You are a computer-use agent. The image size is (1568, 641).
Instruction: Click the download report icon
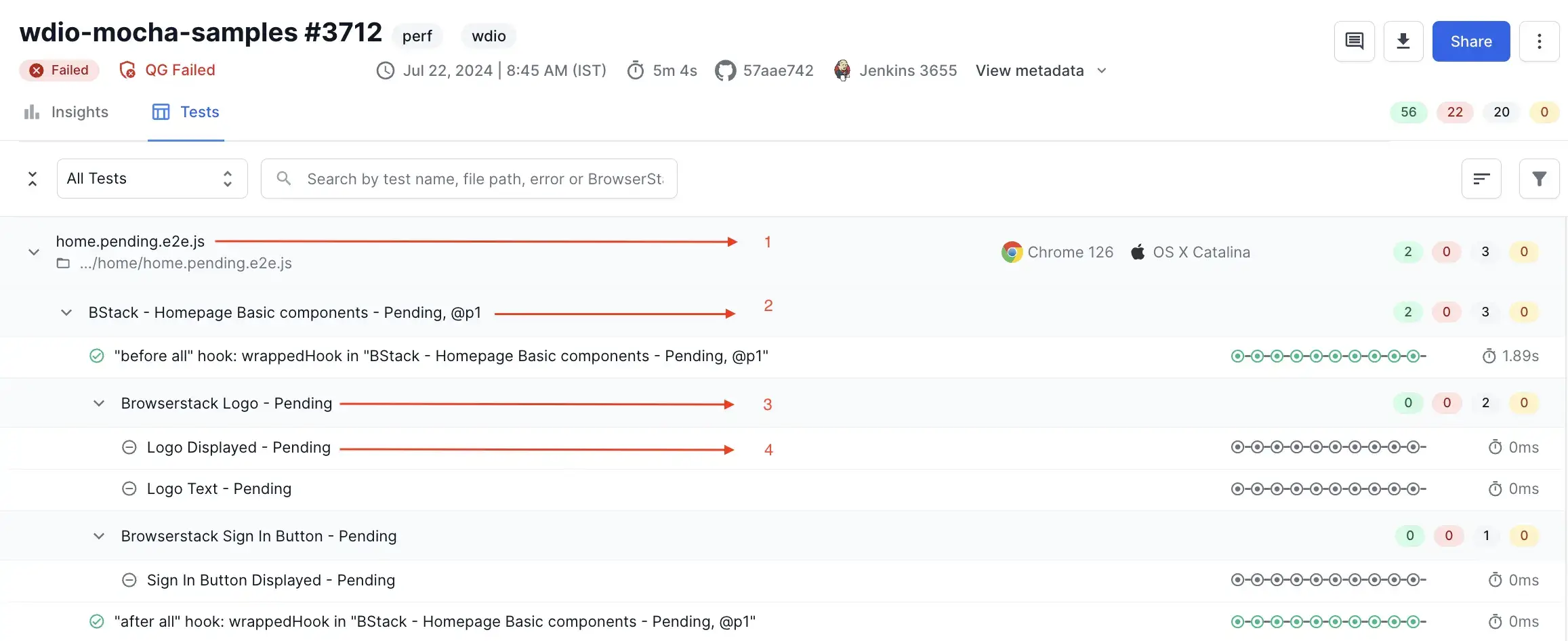tap(1403, 41)
